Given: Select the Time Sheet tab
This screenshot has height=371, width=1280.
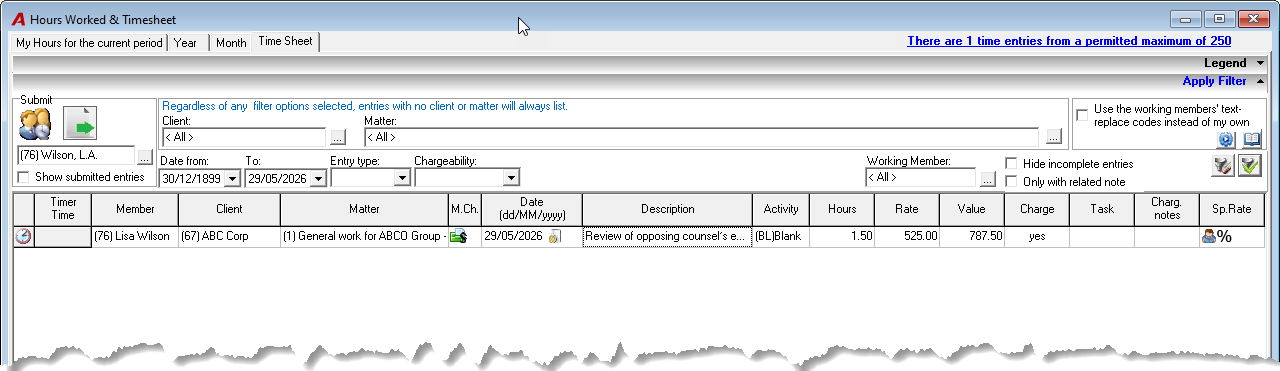Looking at the screenshot, I should click(x=285, y=42).
